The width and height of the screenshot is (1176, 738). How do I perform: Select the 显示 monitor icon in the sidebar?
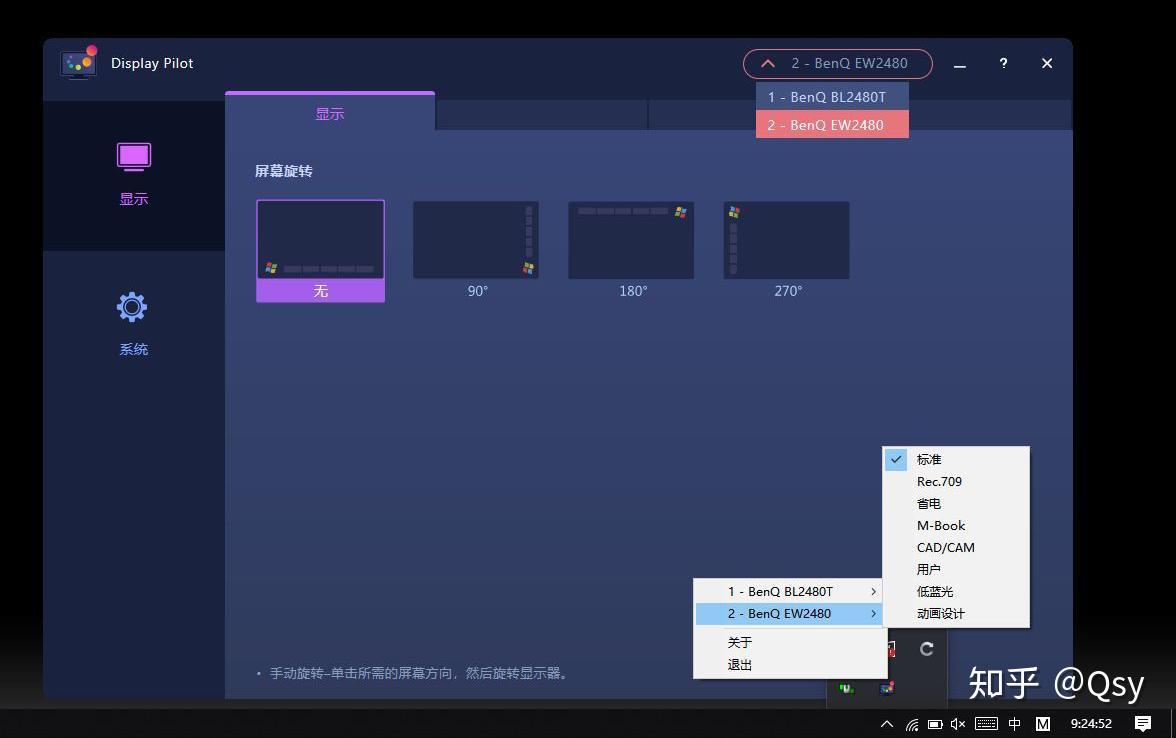coord(133,156)
